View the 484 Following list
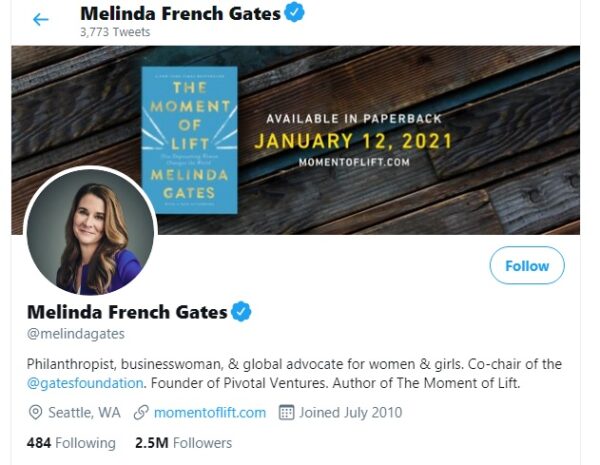 pos(71,442)
